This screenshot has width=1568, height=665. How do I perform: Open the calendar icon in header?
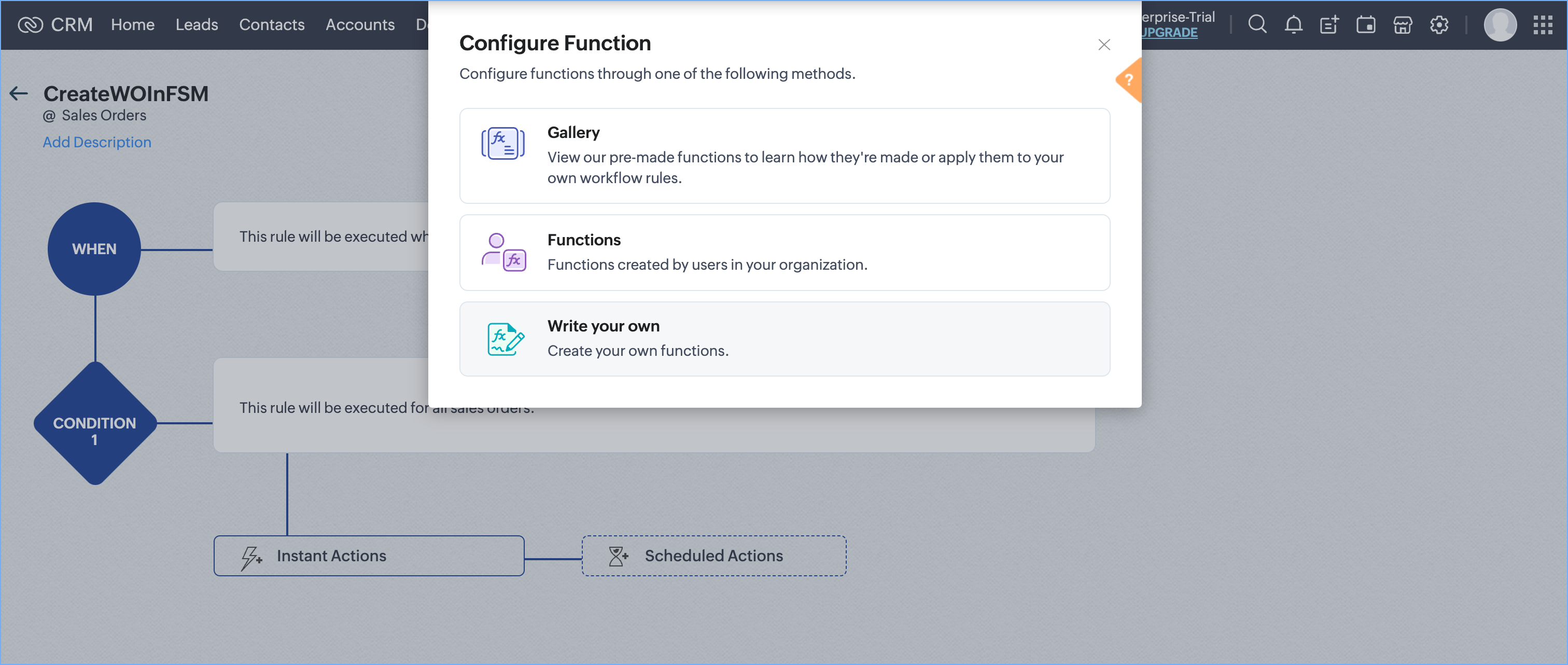pos(1366,25)
